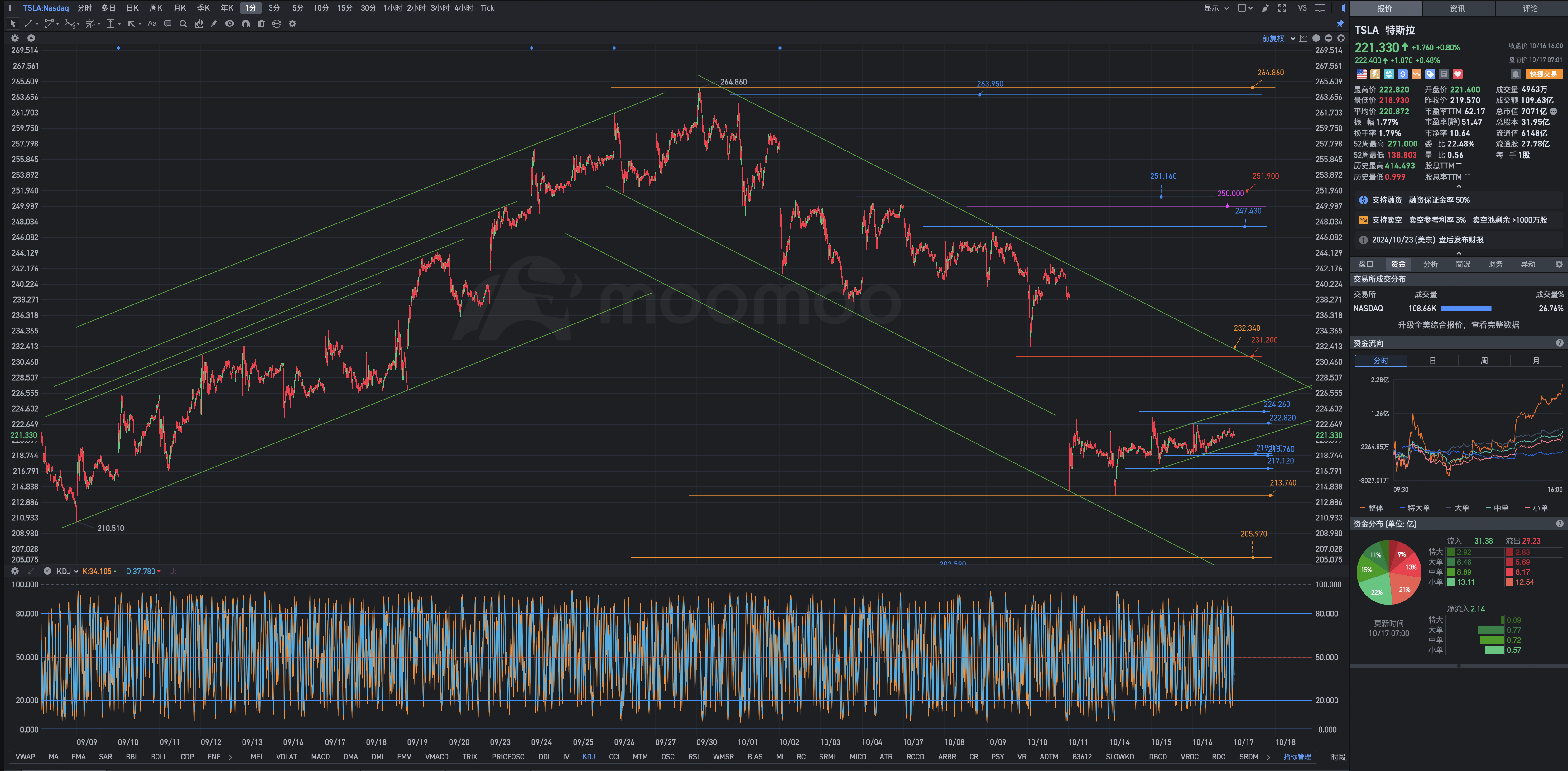The image size is (1568, 771).
Task: Select the trend line drawing tool
Action: point(29,24)
